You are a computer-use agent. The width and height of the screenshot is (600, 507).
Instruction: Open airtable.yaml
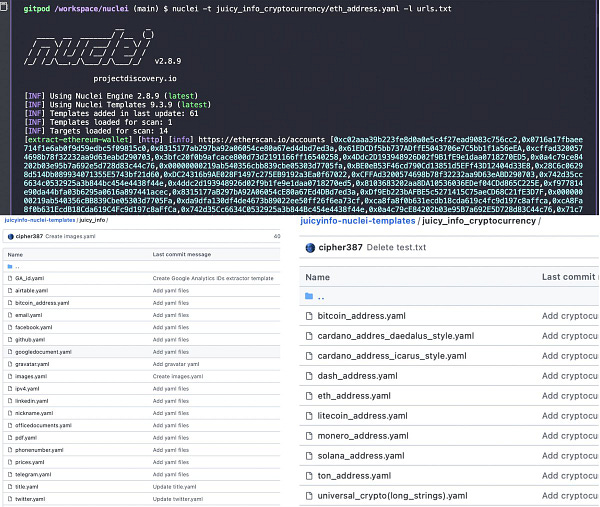[31, 290]
